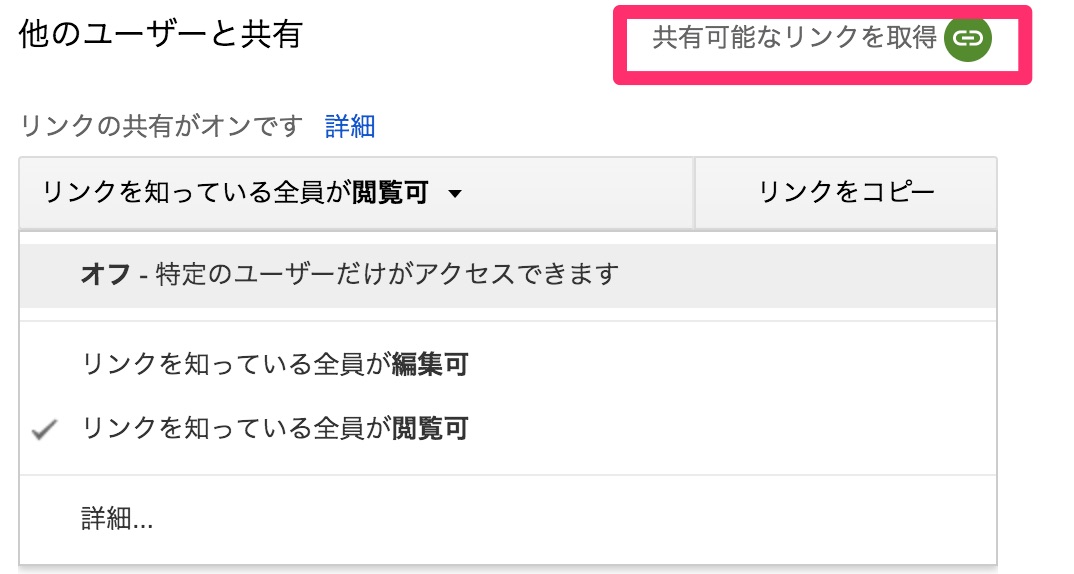
Task: Click the コピー word on the copy button
Action: coord(895,193)
